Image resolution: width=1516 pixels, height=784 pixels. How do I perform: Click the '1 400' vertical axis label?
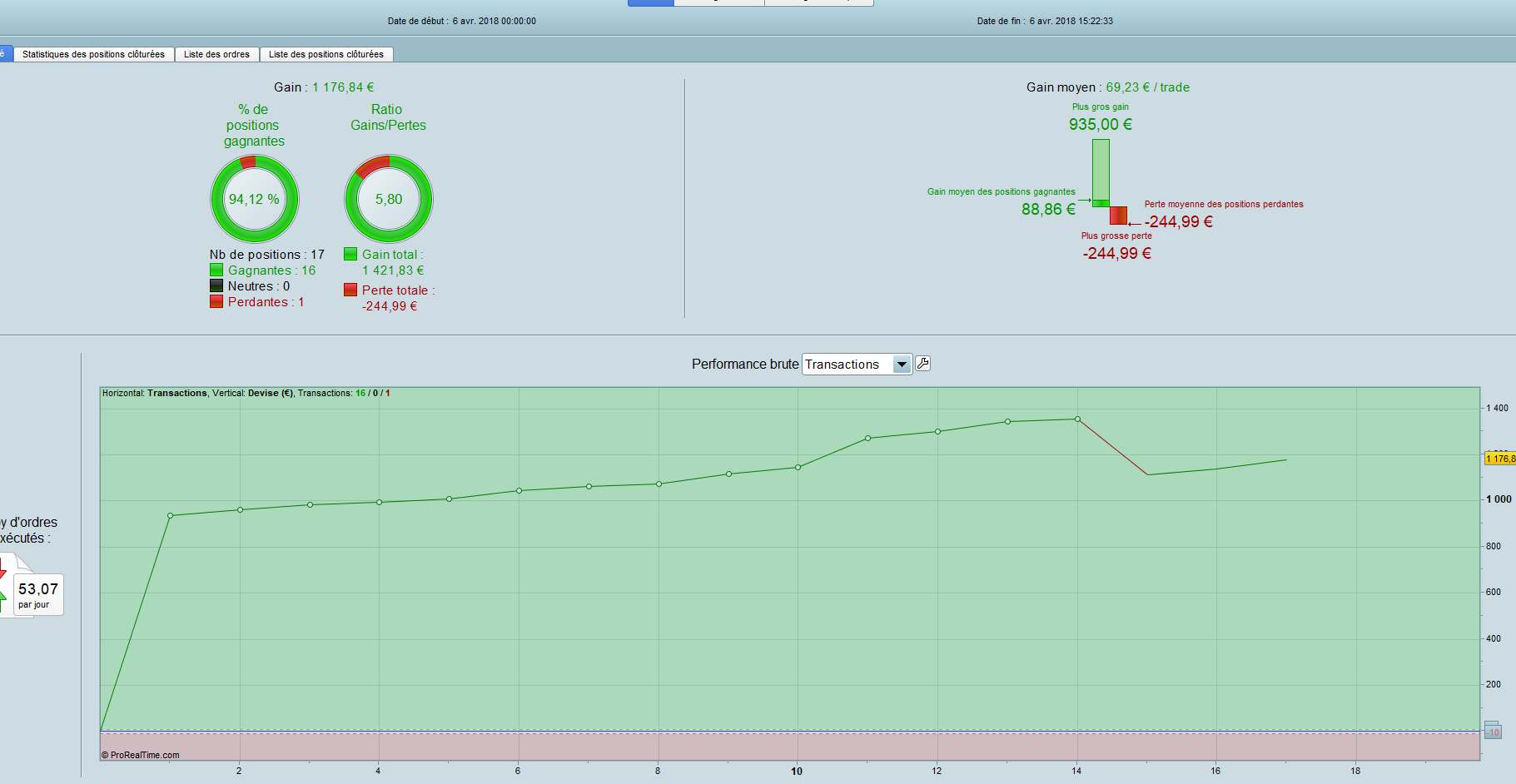click(x=1498, y=408)
